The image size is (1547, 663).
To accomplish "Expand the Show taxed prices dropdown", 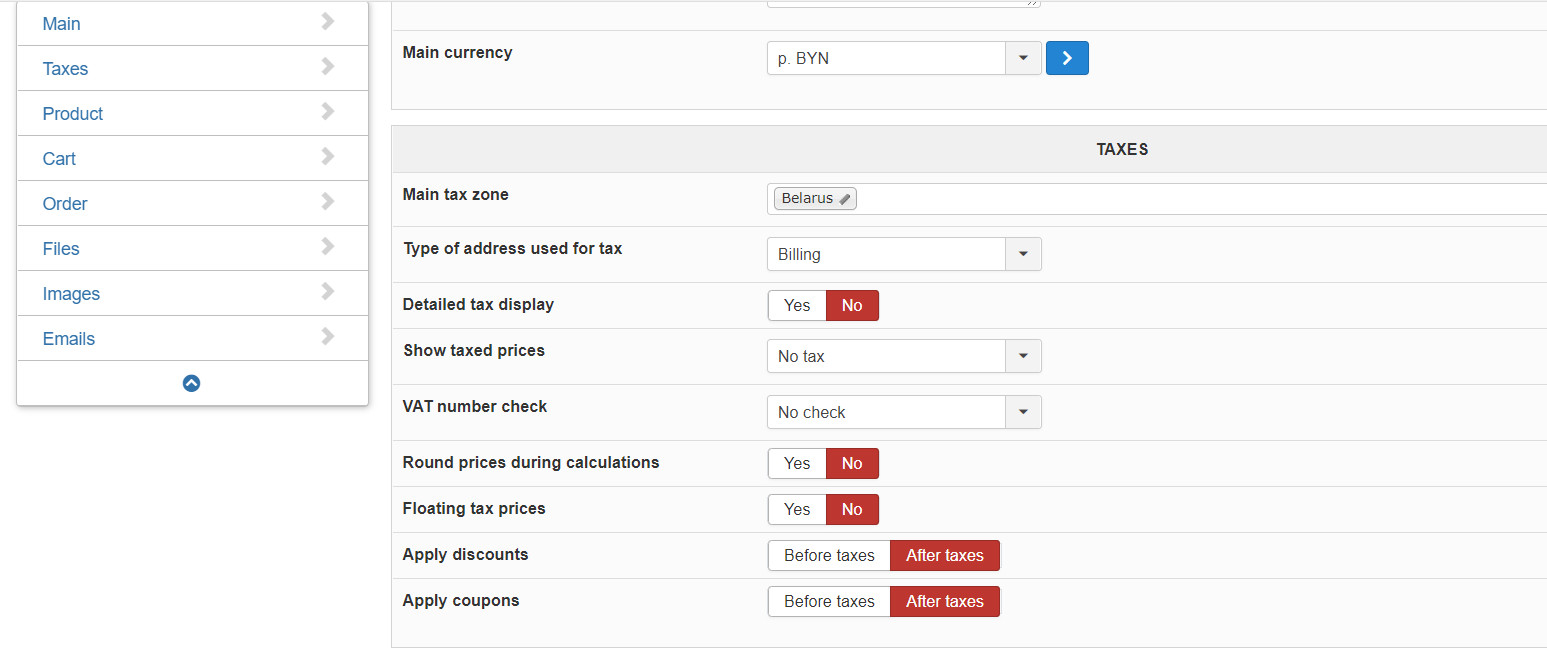I will [1023, 356].
